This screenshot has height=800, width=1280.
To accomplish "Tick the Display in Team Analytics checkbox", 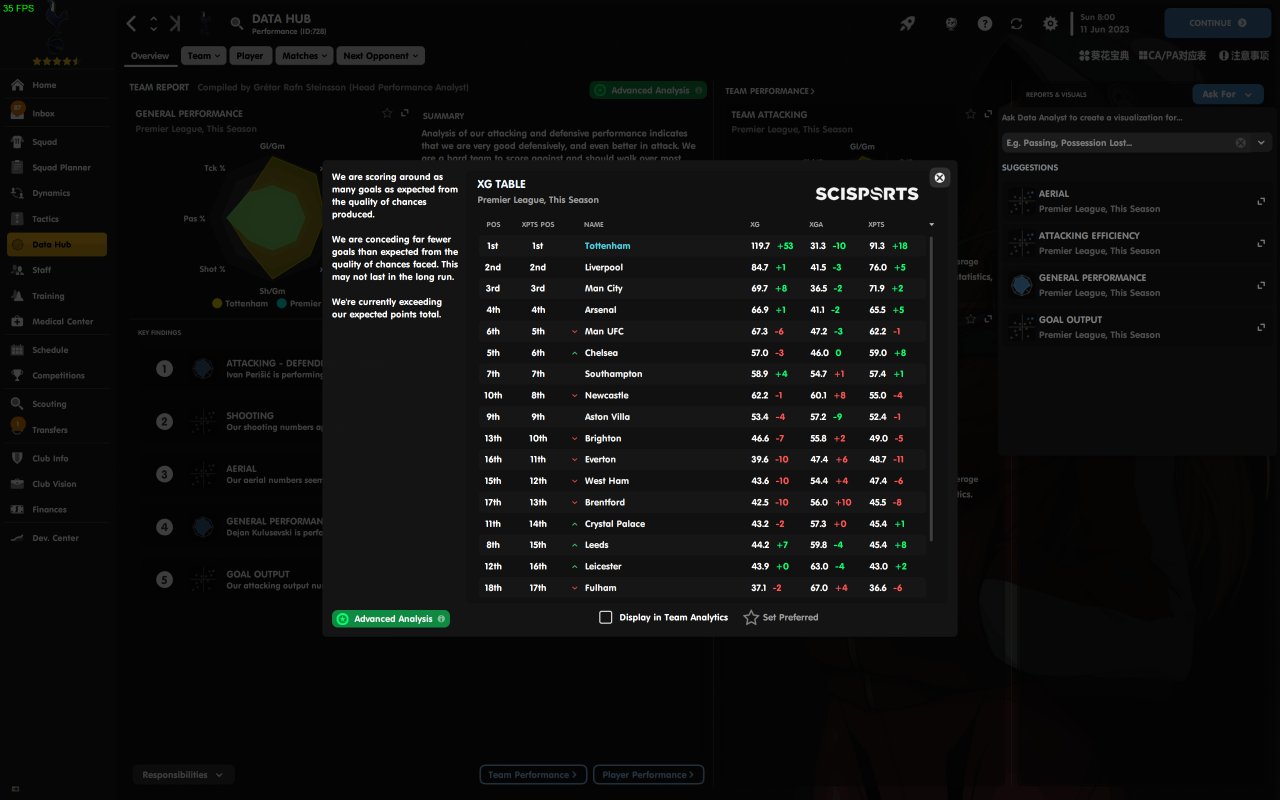I will (605, 618).
